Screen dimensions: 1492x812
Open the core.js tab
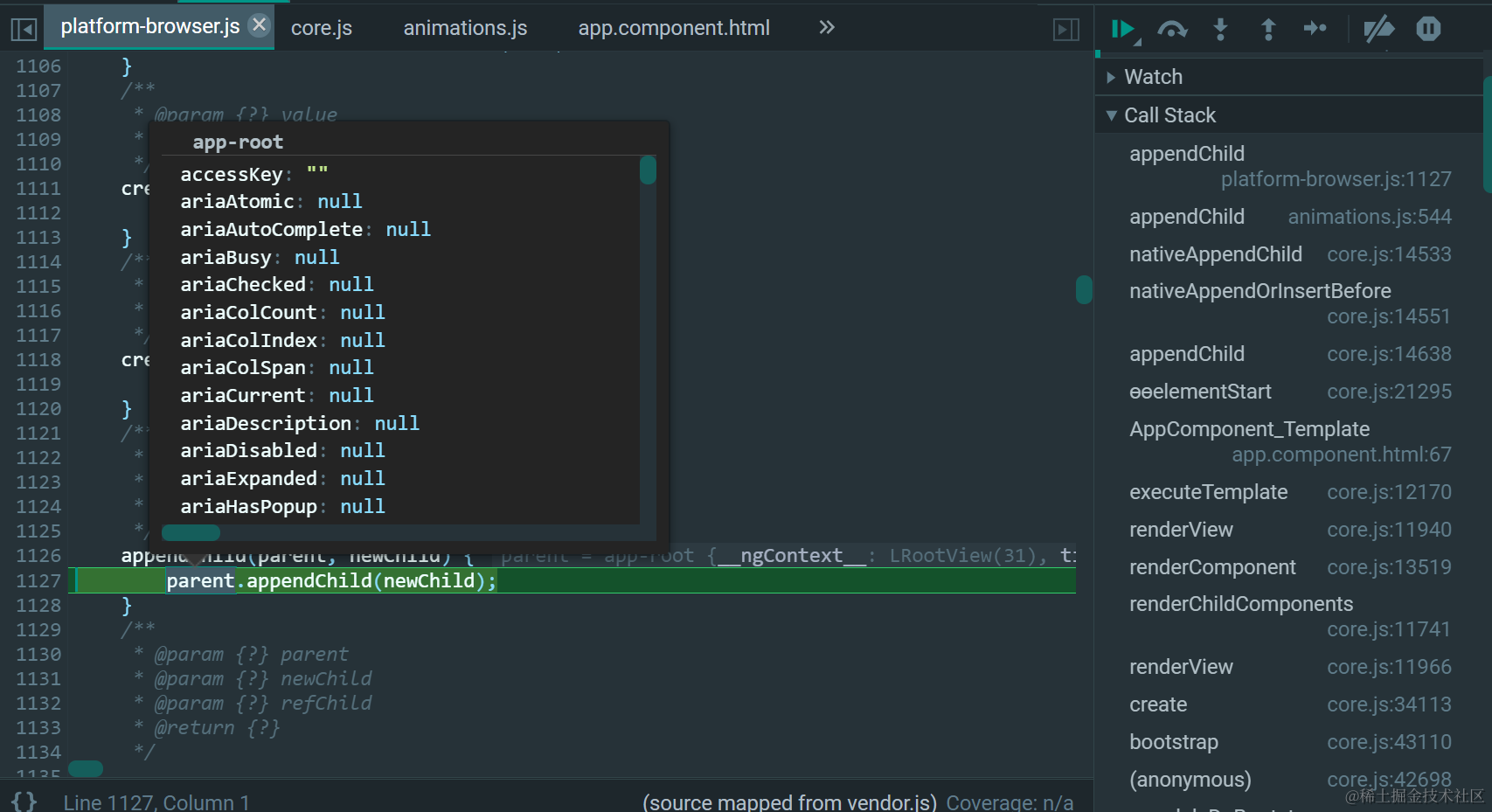(322, 28)
